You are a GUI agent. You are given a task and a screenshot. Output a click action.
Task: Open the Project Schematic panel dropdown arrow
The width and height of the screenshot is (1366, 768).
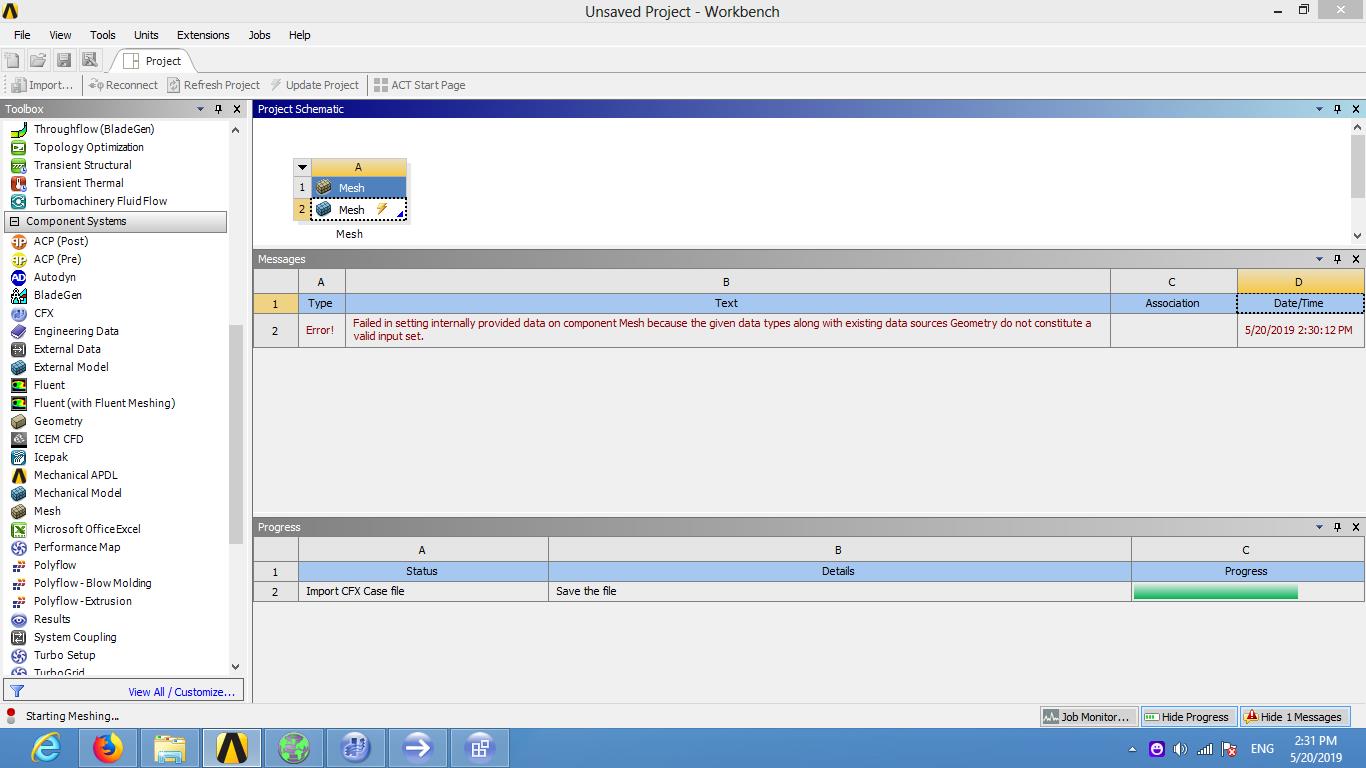tap(1318, 109)
